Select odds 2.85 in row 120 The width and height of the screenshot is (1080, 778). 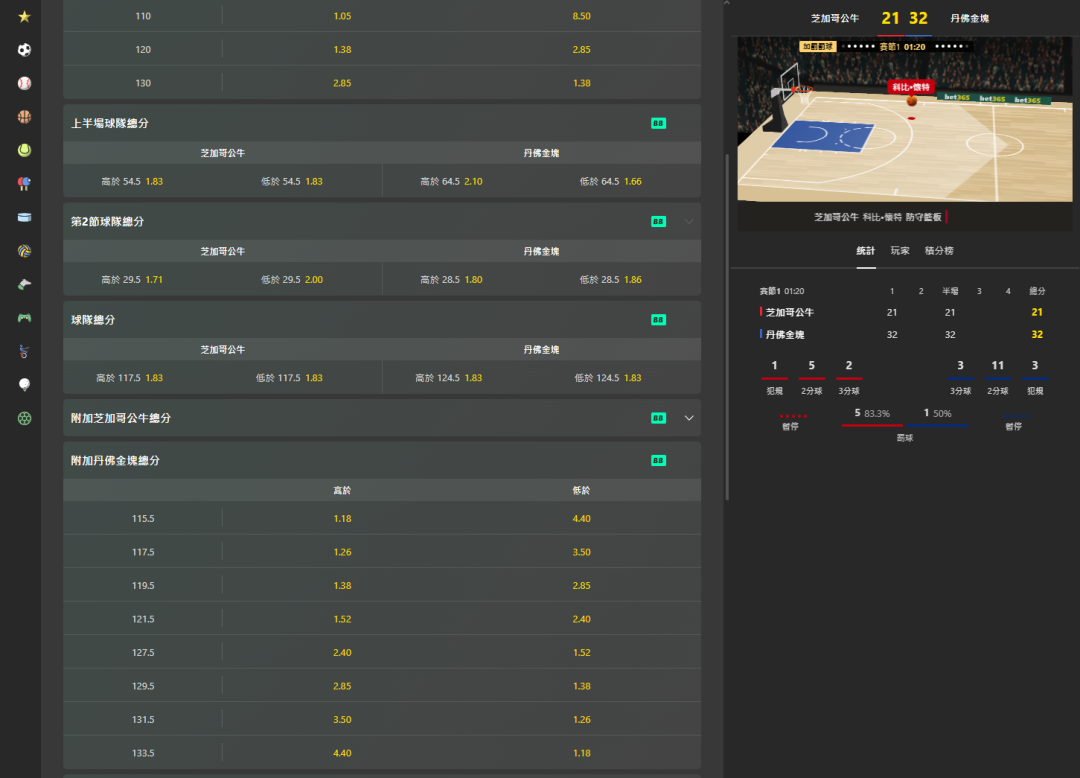581,50
